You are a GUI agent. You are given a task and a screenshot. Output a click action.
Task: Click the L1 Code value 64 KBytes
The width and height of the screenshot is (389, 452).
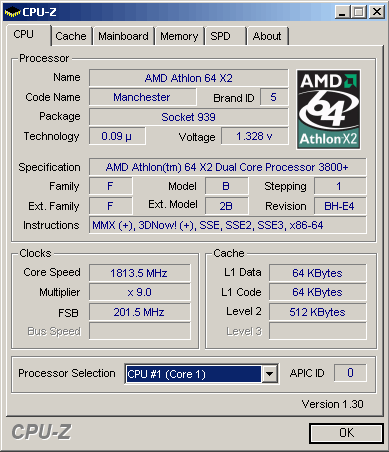coord(318,292)
